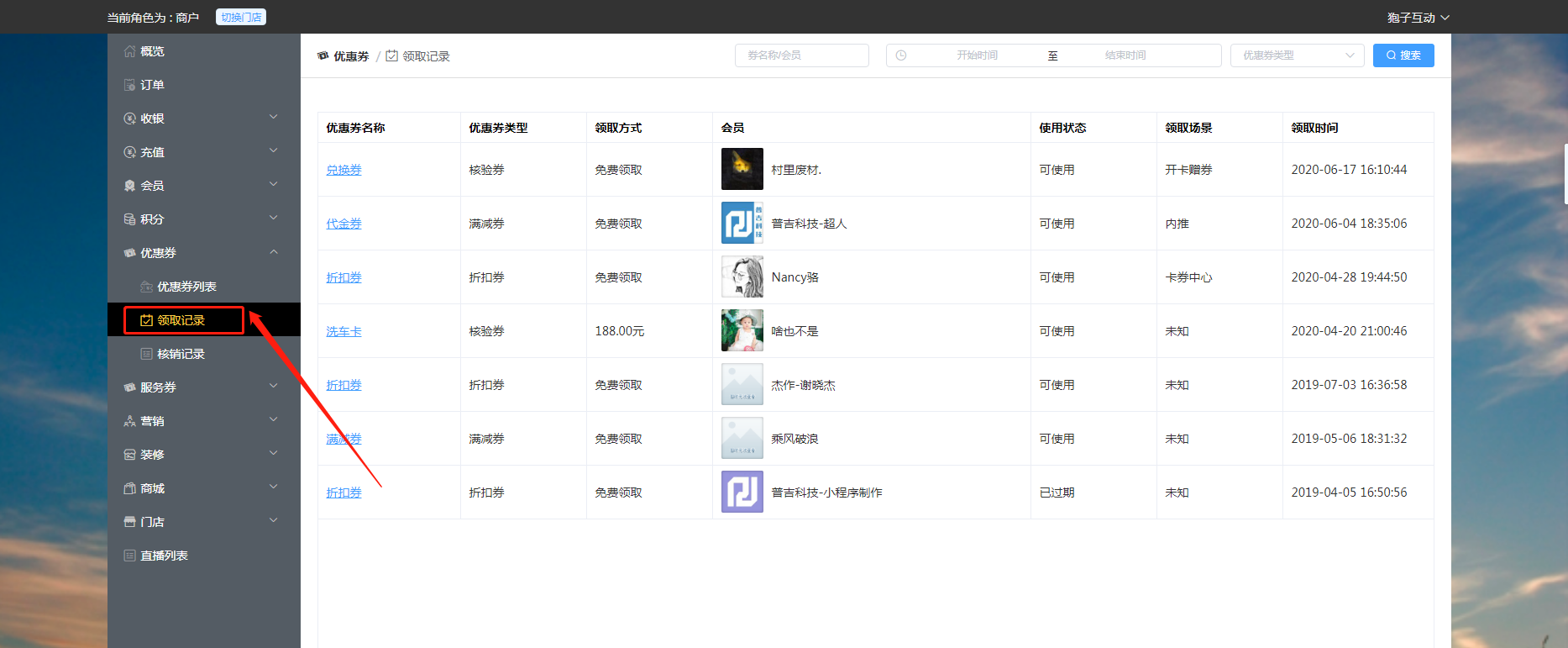Viewport: 1568px width, 648px height.
Task: Expand the 门店 menu chevron
Action: pos(273,520)
